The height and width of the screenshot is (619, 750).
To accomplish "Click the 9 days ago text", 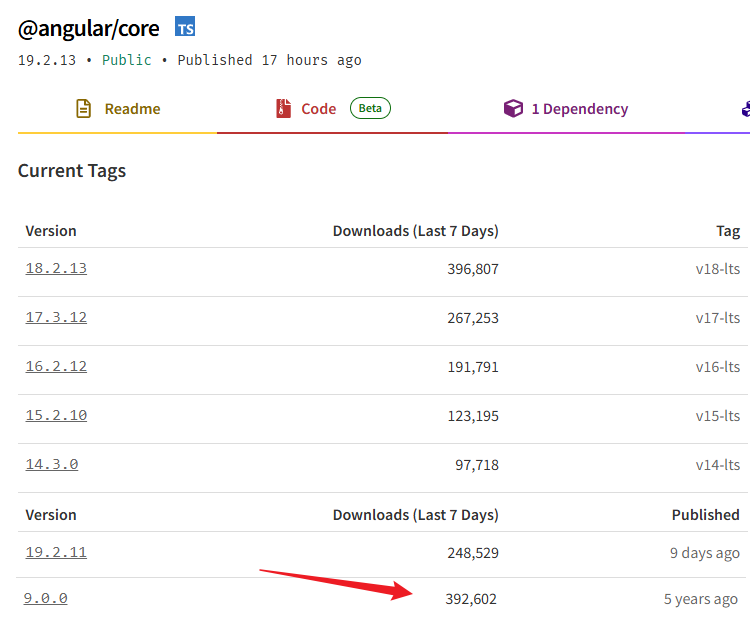I will 705,553.
